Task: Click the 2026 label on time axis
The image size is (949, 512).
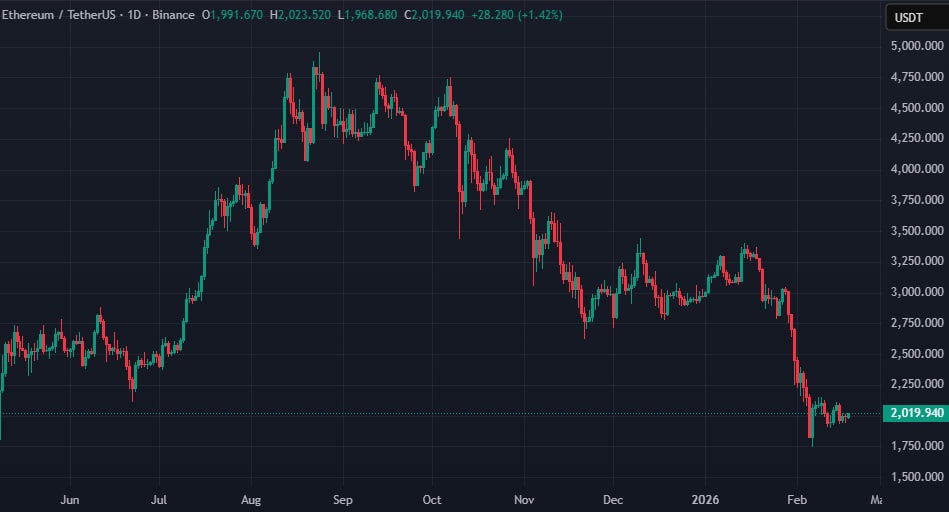Action: click(x=705, y=500)
